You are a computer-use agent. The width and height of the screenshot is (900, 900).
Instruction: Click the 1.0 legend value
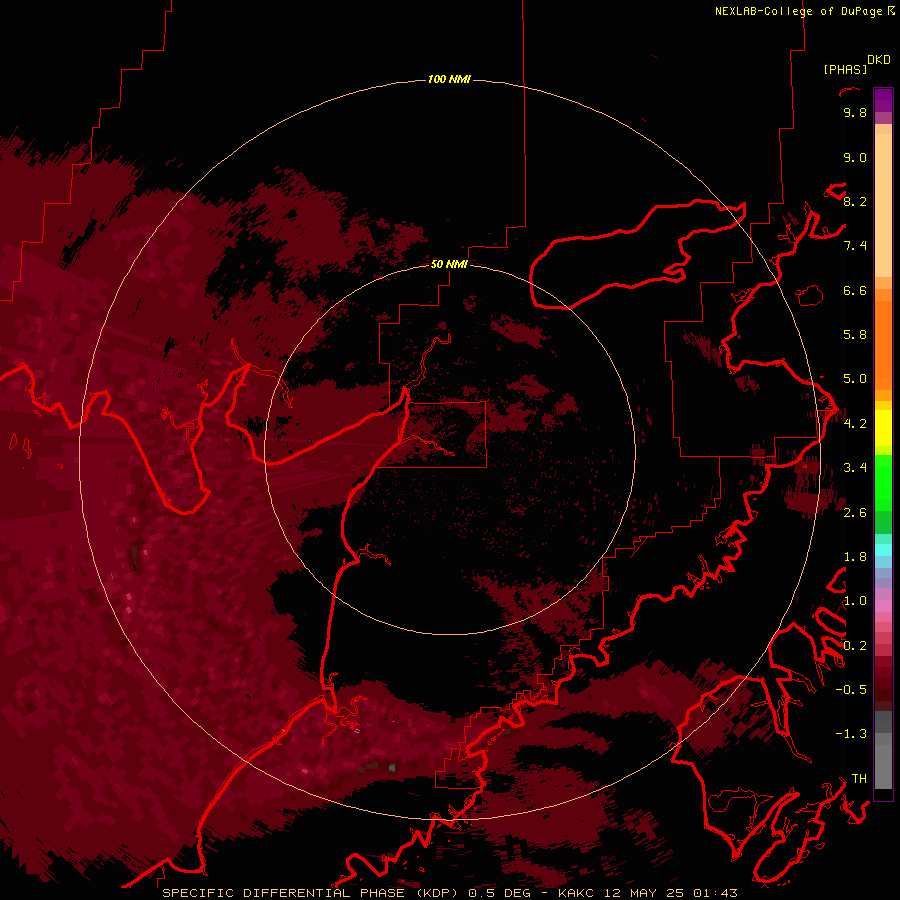pyautogui.click(x=855, y=601)
